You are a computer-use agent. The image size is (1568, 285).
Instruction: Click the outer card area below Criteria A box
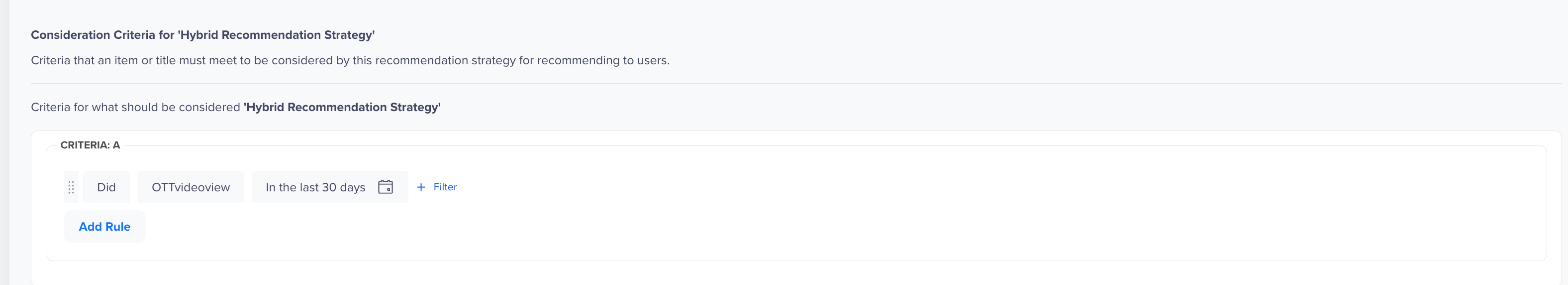[x=791, y=273]
